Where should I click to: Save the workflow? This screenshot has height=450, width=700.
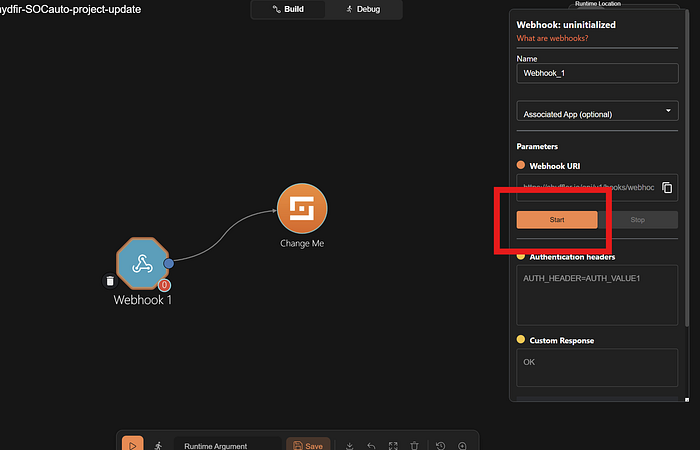[308, 445]
